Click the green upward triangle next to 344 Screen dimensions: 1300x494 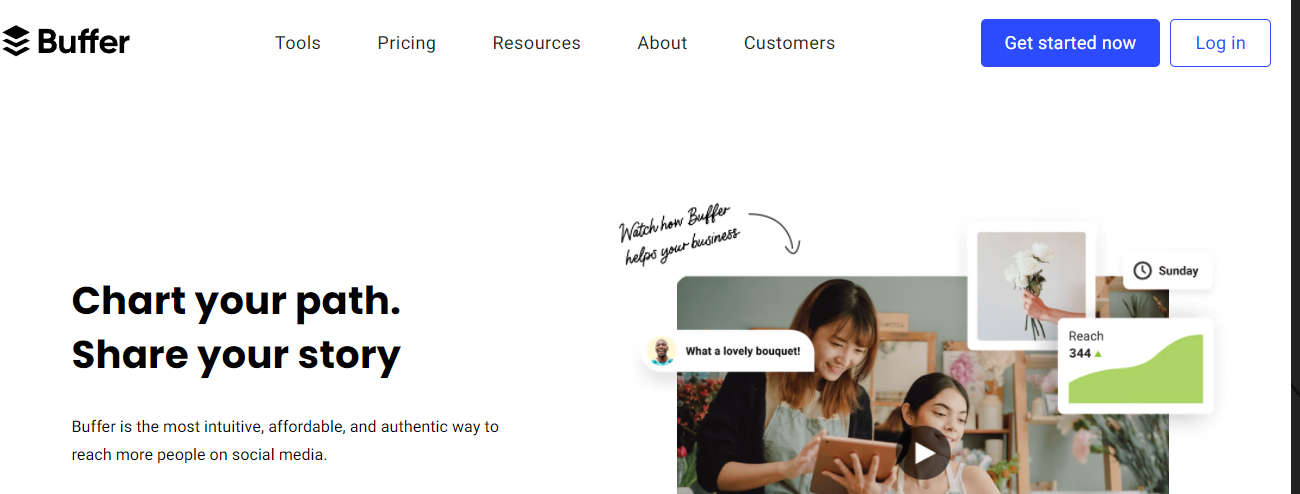(1098, 354)
